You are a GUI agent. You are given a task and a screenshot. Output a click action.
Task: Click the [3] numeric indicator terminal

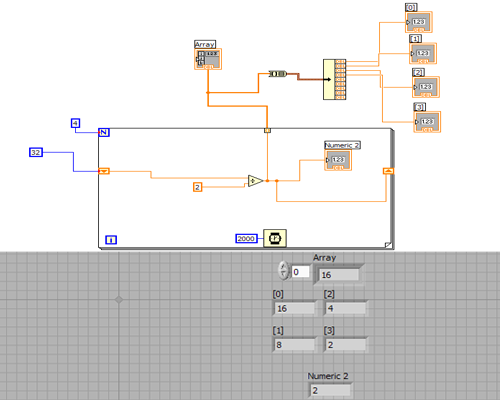pyautogui.click(x=427, y=122)
